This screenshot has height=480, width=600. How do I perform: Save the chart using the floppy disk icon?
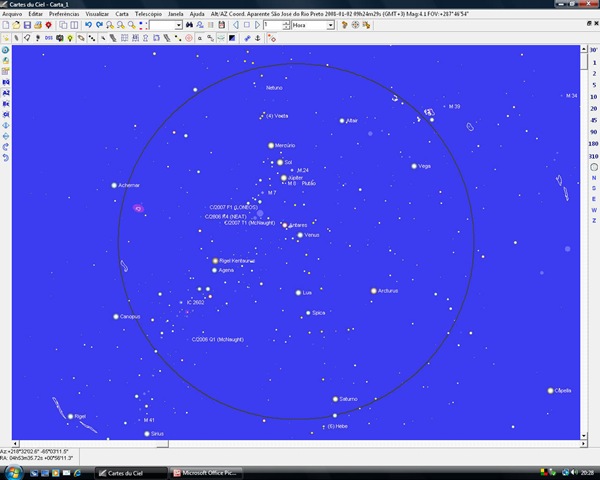(27, 25)
